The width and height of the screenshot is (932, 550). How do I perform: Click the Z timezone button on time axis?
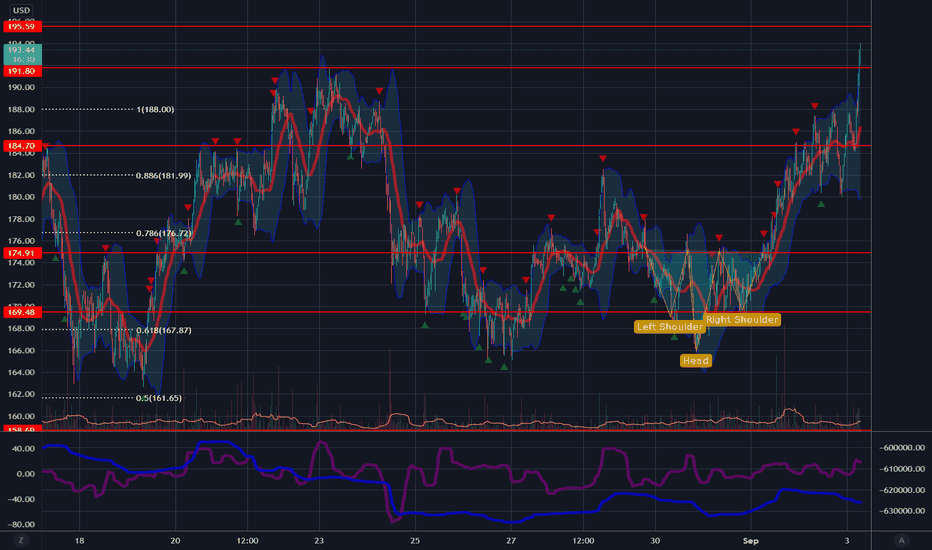pyautogui.click(x=21, y=540)
